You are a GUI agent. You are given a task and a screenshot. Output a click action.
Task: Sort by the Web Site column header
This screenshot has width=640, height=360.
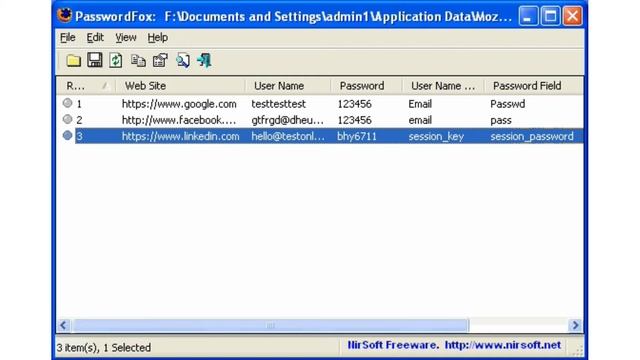180,86
